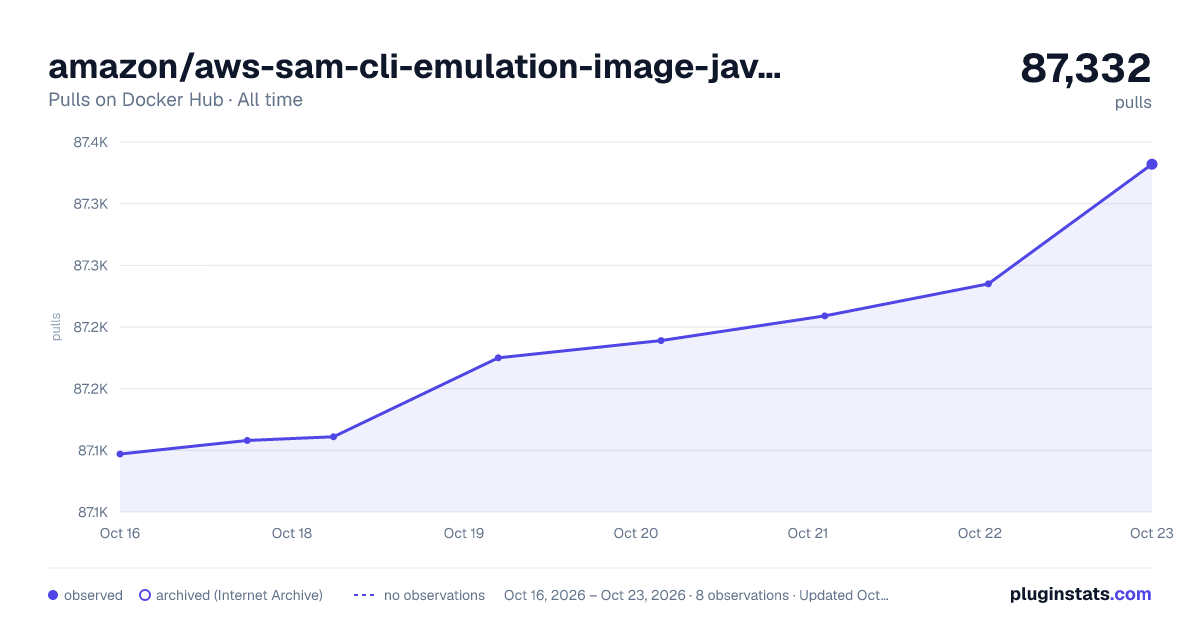Click the 'Oct 19' x-axis label

464,533
